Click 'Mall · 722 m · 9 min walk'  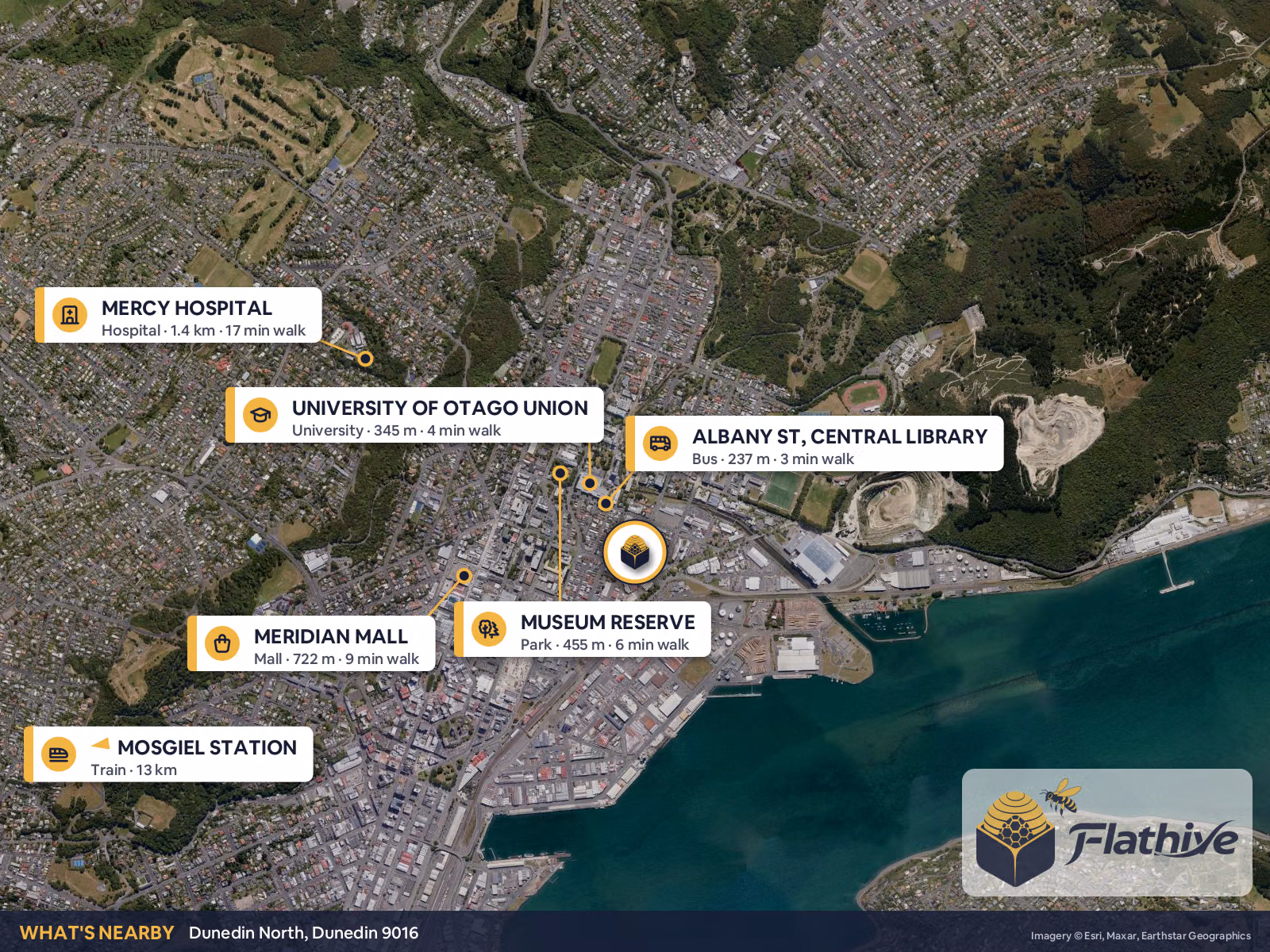pyautogui.click(x=337, y=659)
